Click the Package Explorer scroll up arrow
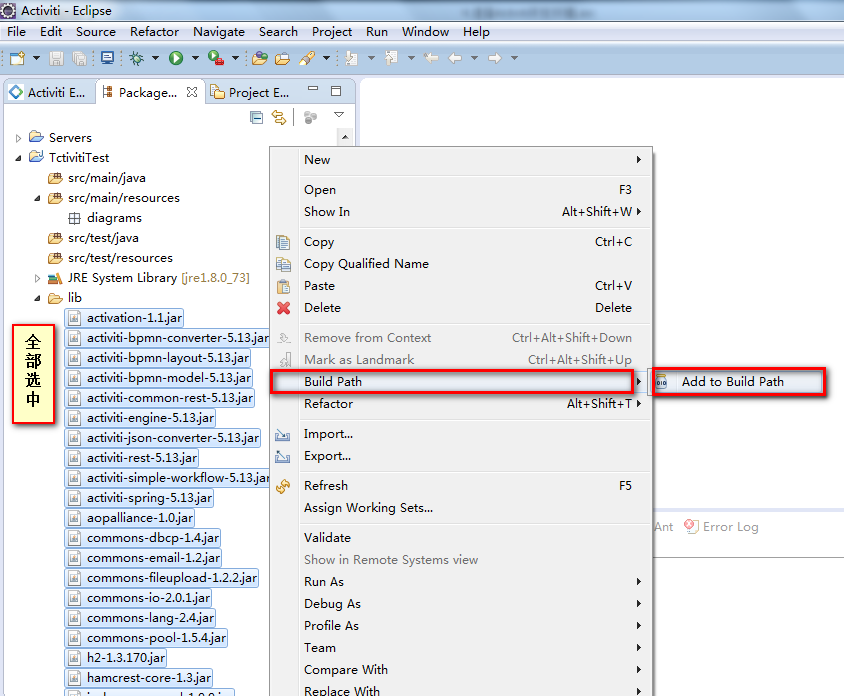This screenshot has width=844, height=696. click(345, 138)
